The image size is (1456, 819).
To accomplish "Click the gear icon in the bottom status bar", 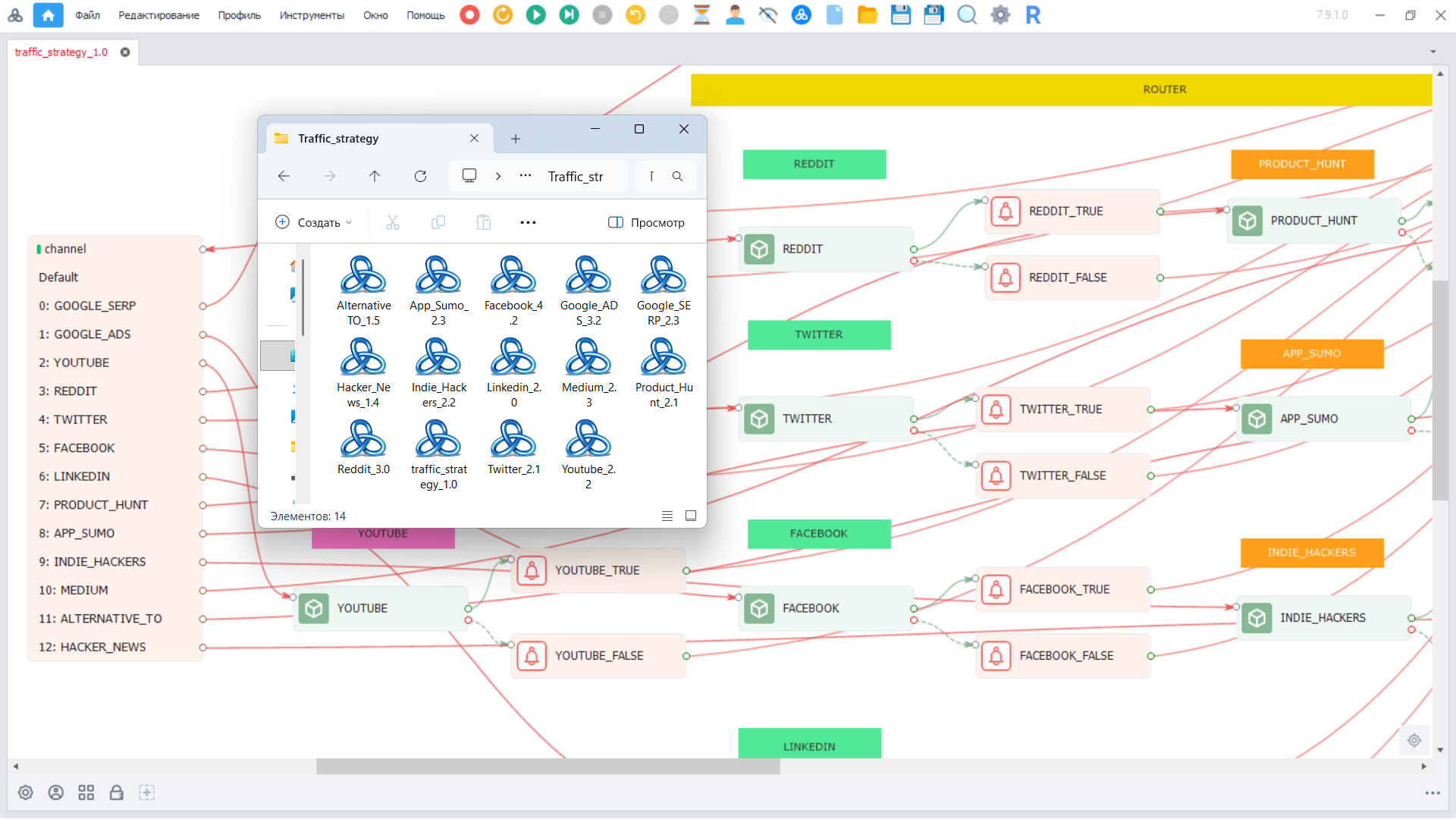I will [x=26, y=792].
